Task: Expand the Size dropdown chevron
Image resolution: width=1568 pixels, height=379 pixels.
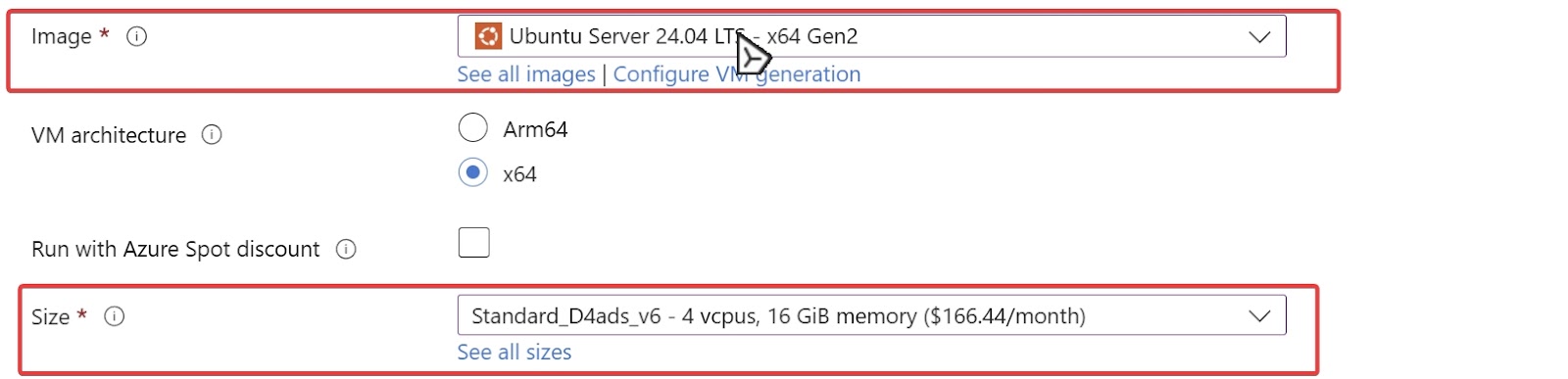Action: pyautogui.click(x=1259, y=316)
